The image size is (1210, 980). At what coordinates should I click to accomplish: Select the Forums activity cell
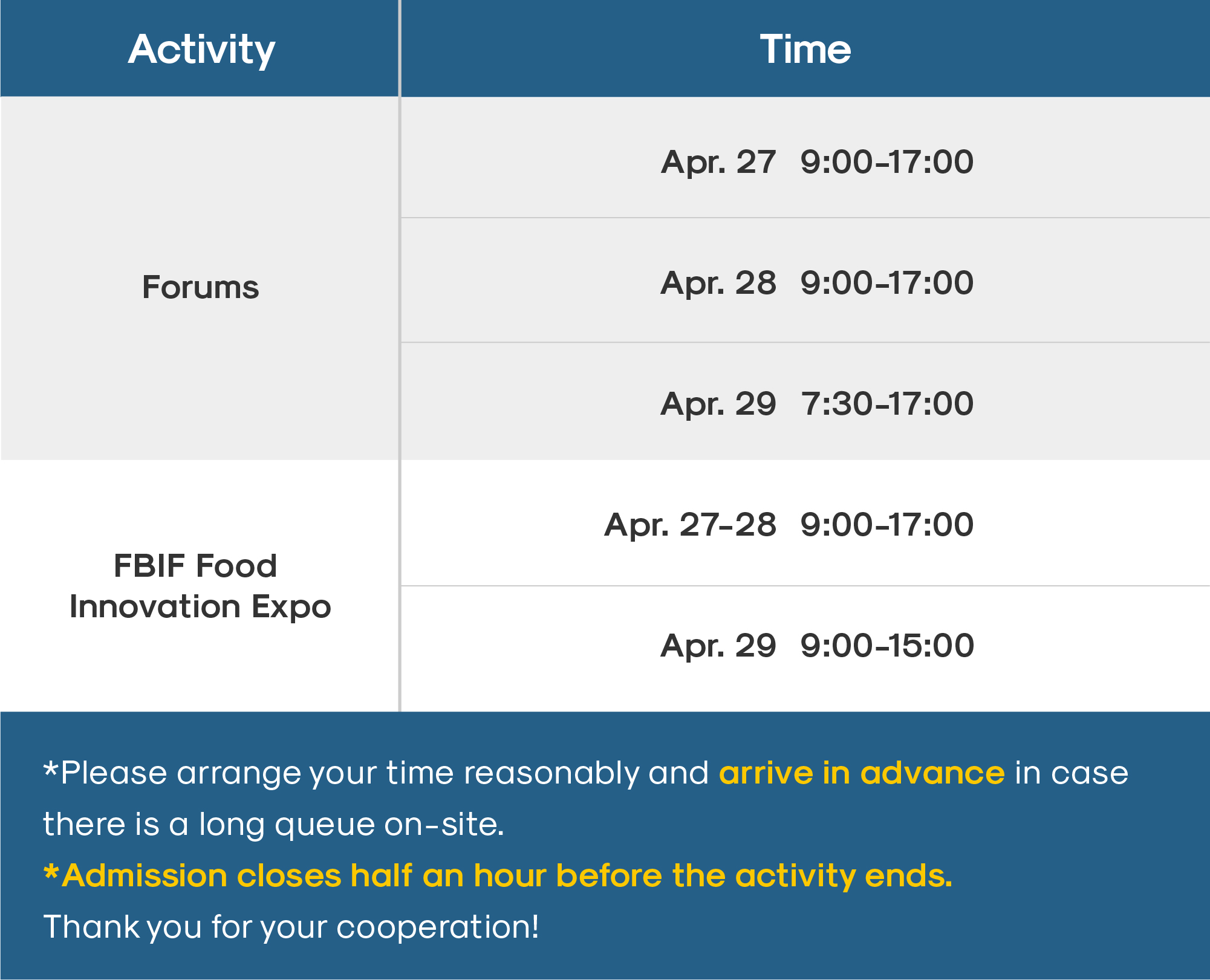(200, 279)
